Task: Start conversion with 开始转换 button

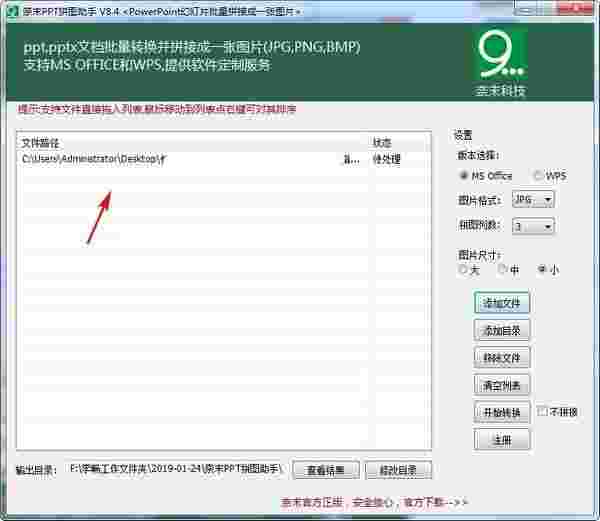Action: pyautogui.click(x=502, y=412)
